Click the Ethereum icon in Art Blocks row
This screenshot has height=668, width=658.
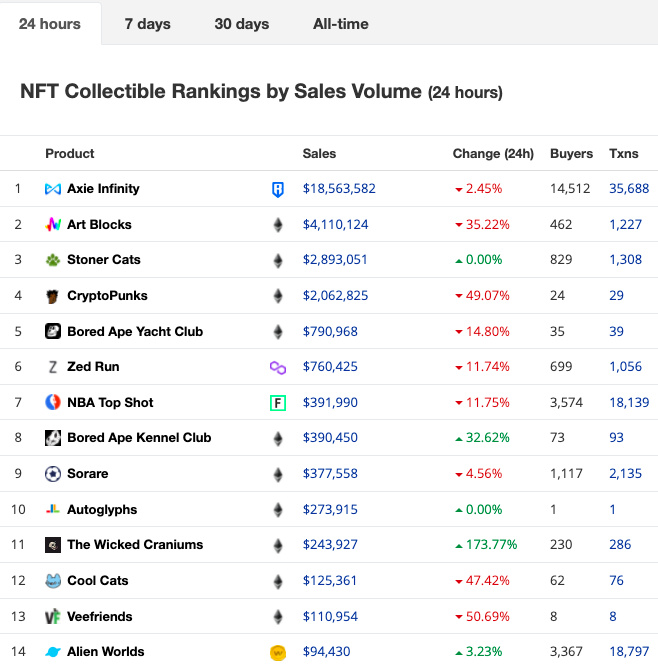point(278,225)
